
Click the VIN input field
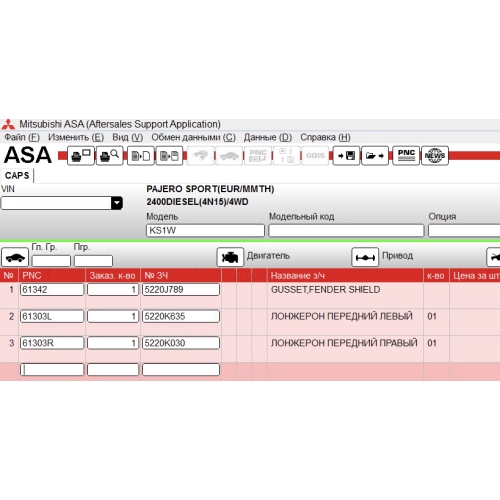click(x=56, y=203)
